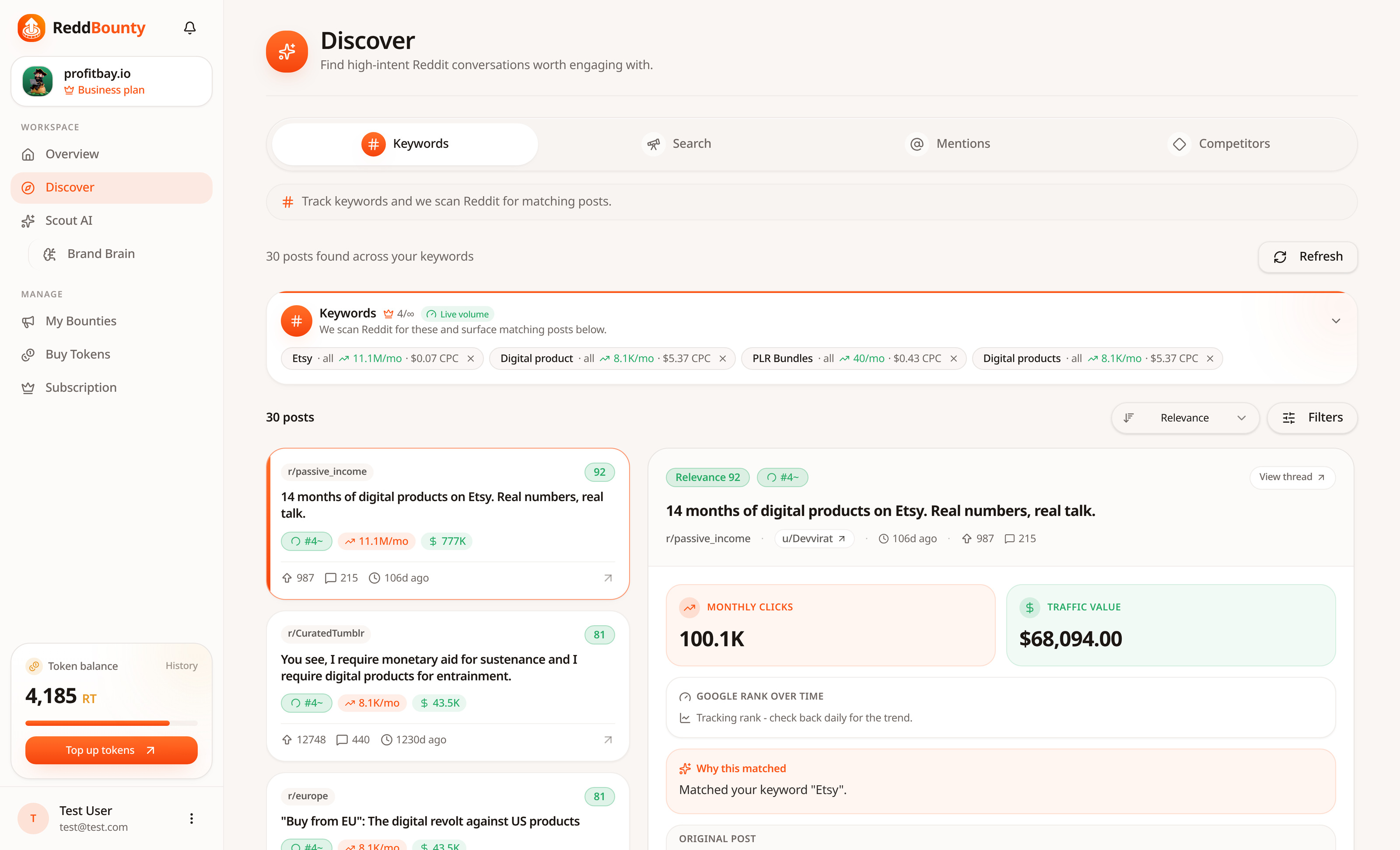Open the notifications bell icon
Screen dimensions: 1400x850
(x=190, y=28)
